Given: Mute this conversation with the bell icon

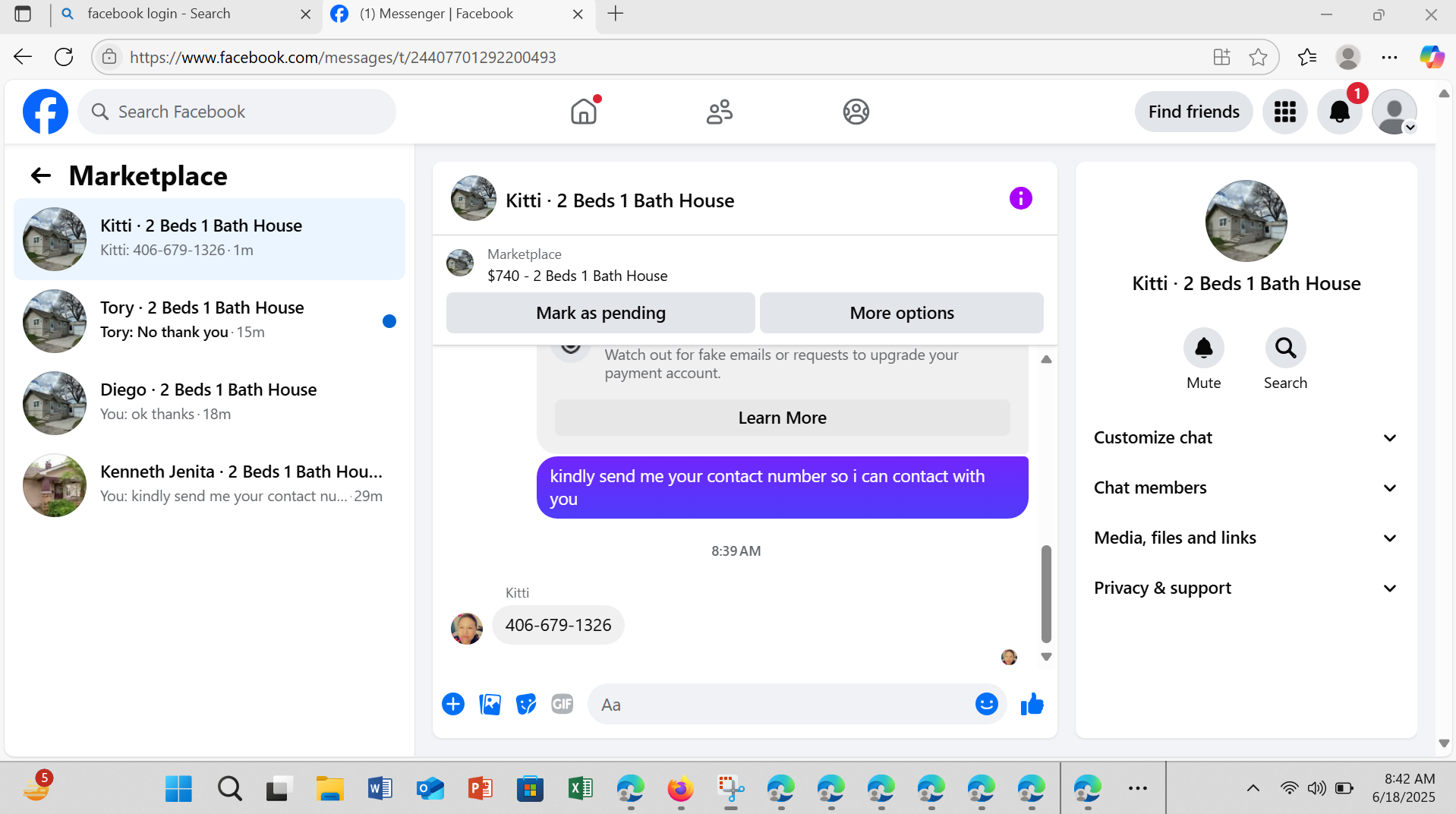Looking at the screenshot, I should [1204, 348].
